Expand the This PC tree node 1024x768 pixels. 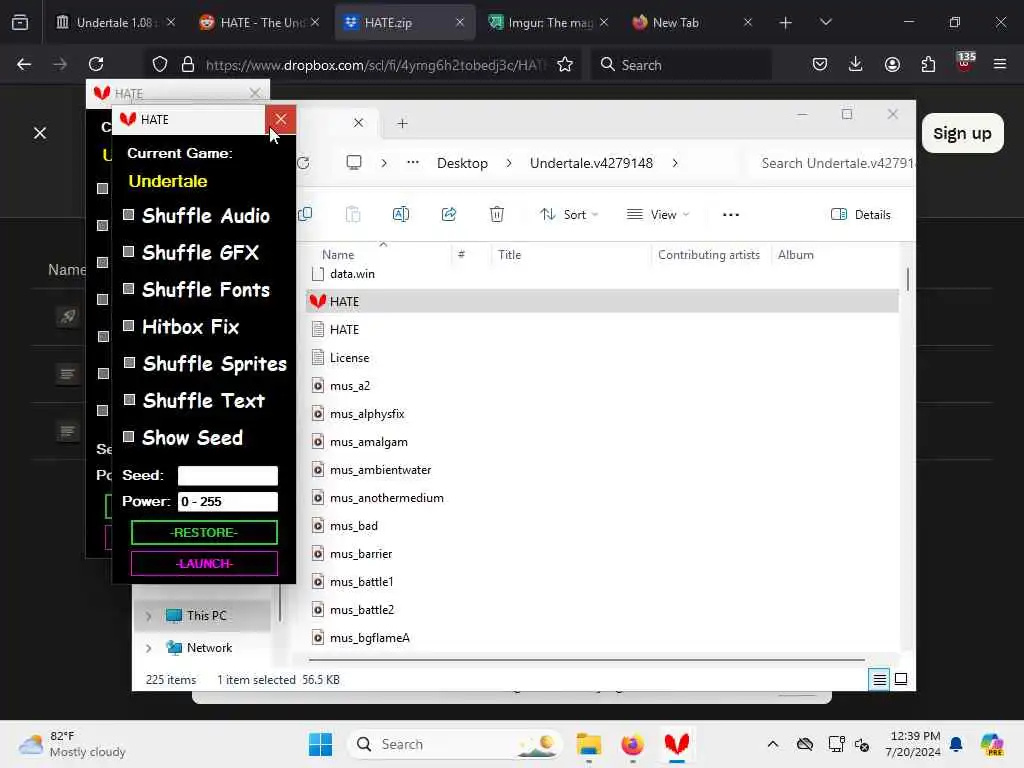(x=148, y=616)
